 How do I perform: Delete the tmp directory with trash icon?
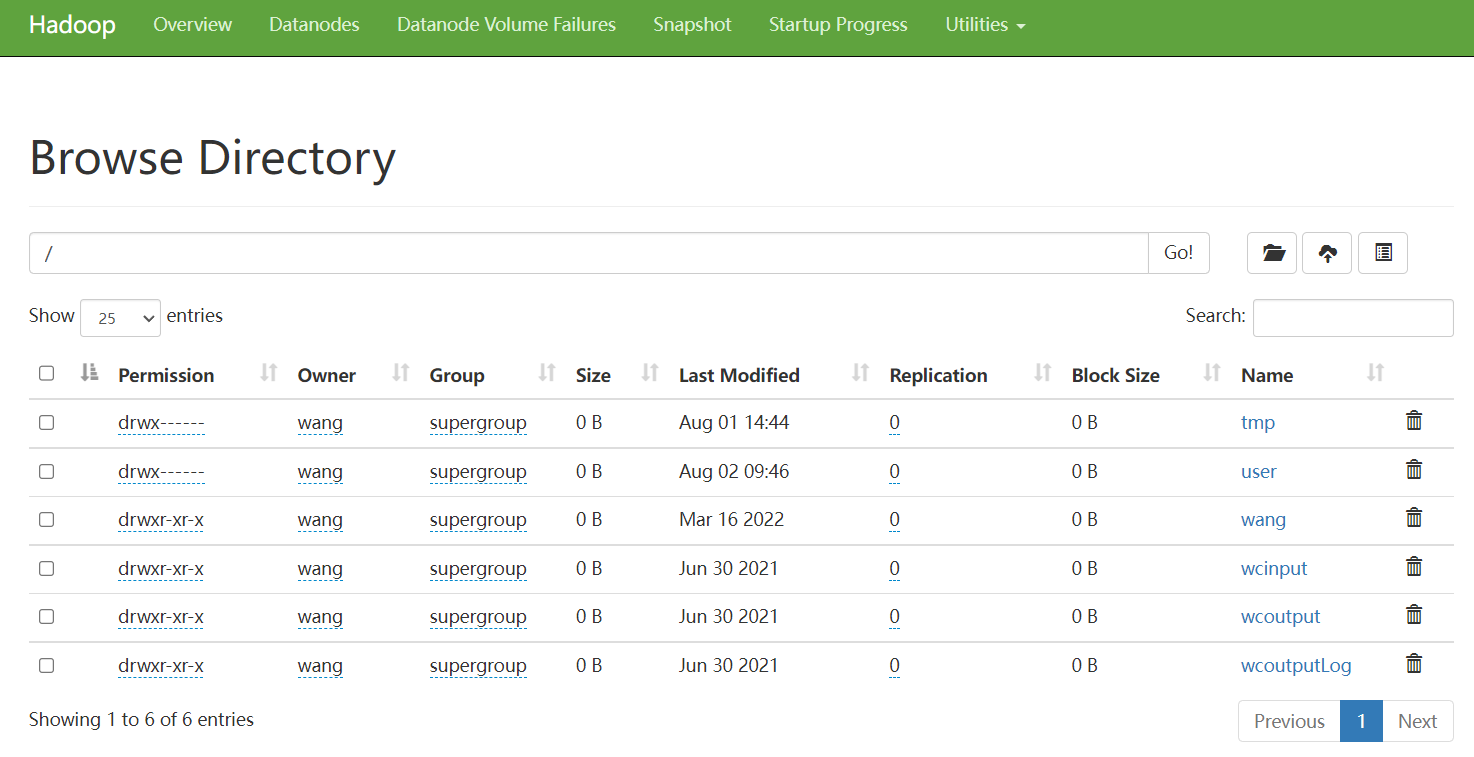1414,421
